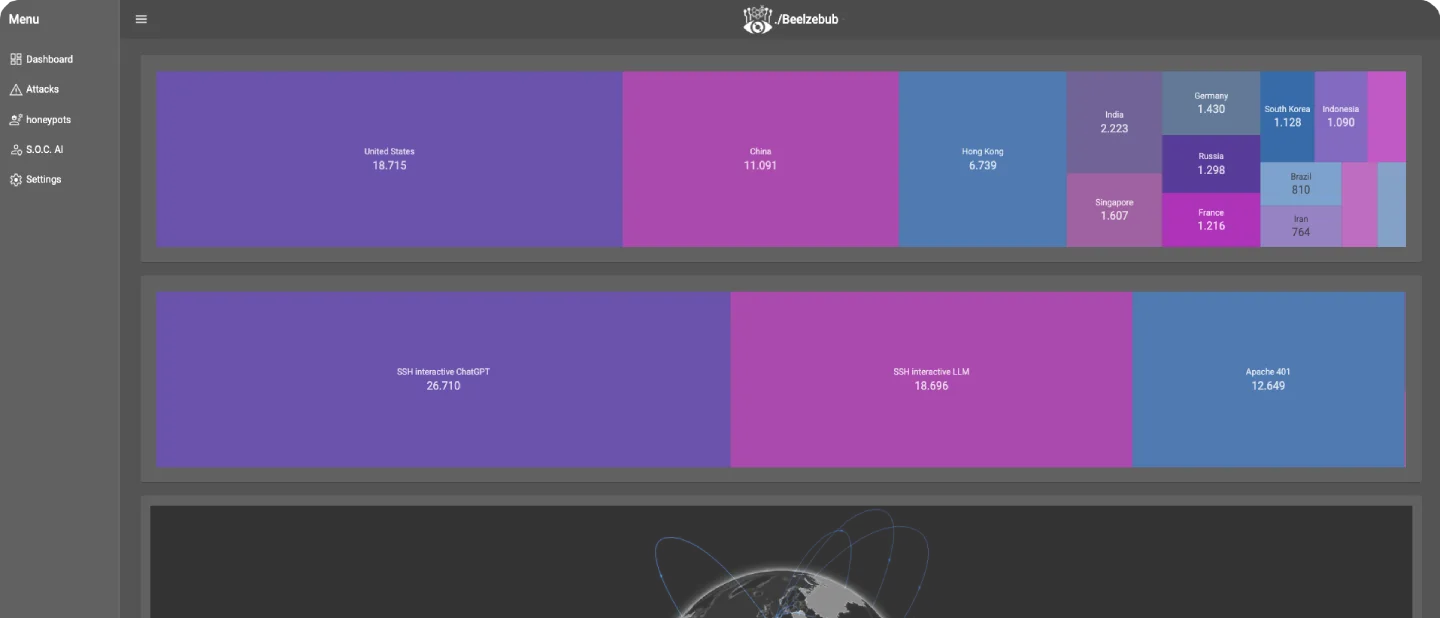Screen dimensions: 1440x618
Task: Click the value 6.739
Action: [x=983, y=165]
